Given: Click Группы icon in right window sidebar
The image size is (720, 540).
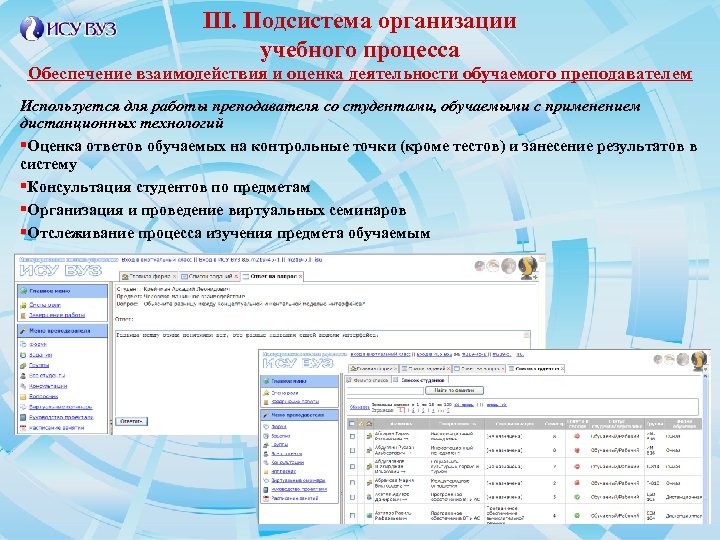Looking at the screenshot, I should coord(266,444).
